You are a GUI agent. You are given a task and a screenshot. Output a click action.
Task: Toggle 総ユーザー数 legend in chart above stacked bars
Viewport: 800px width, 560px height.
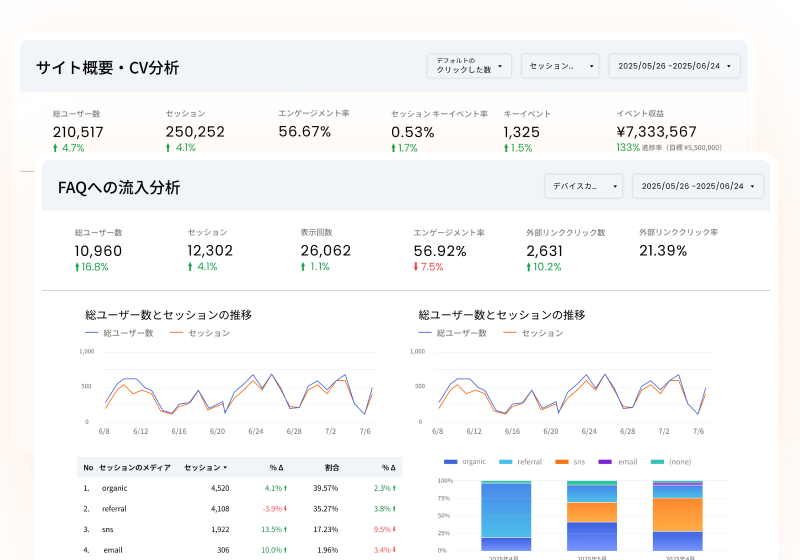click(x=453, y=333)
